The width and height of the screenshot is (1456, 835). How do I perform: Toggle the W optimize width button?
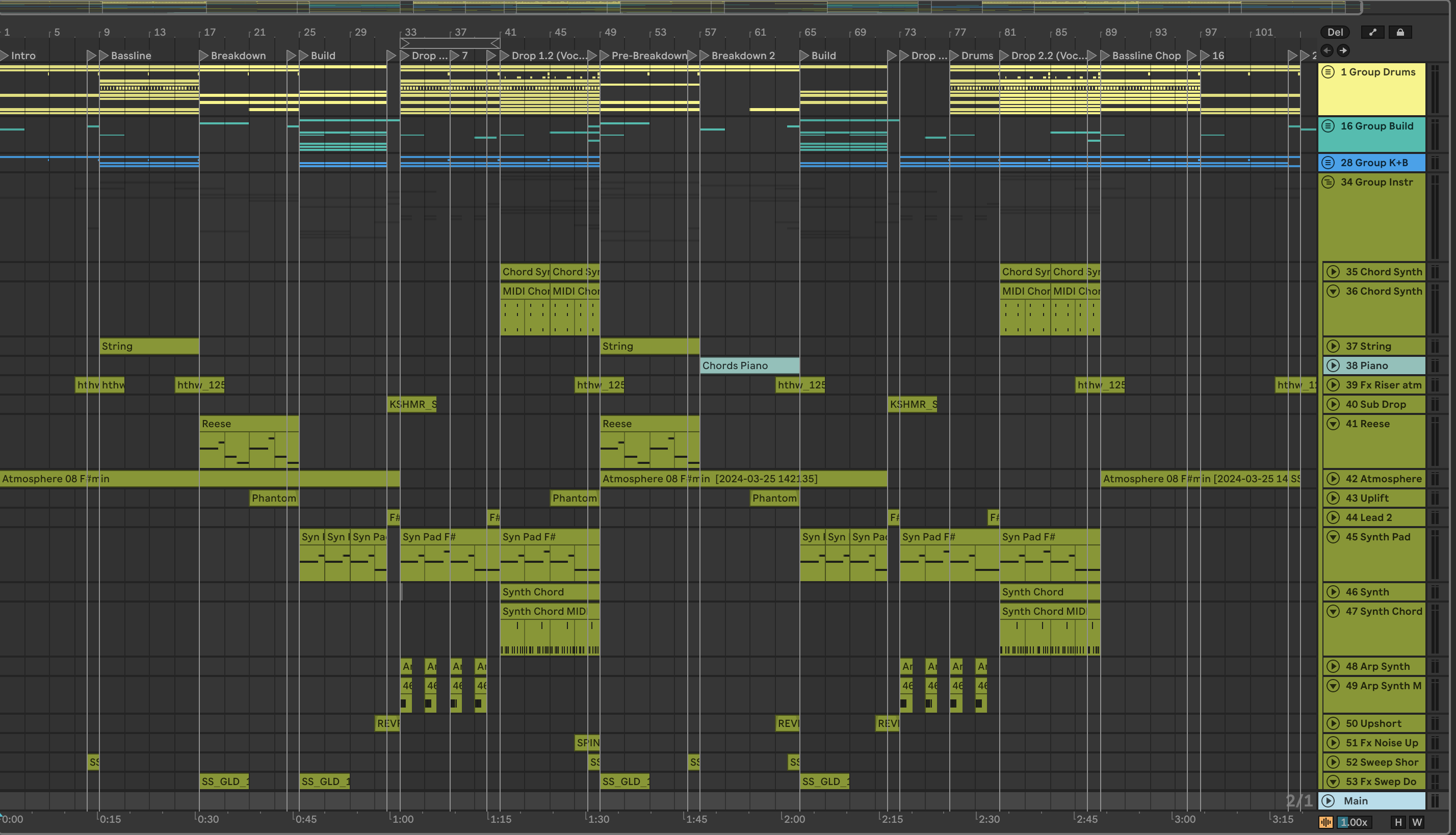pyautogui.click(x=1417, y=822)
